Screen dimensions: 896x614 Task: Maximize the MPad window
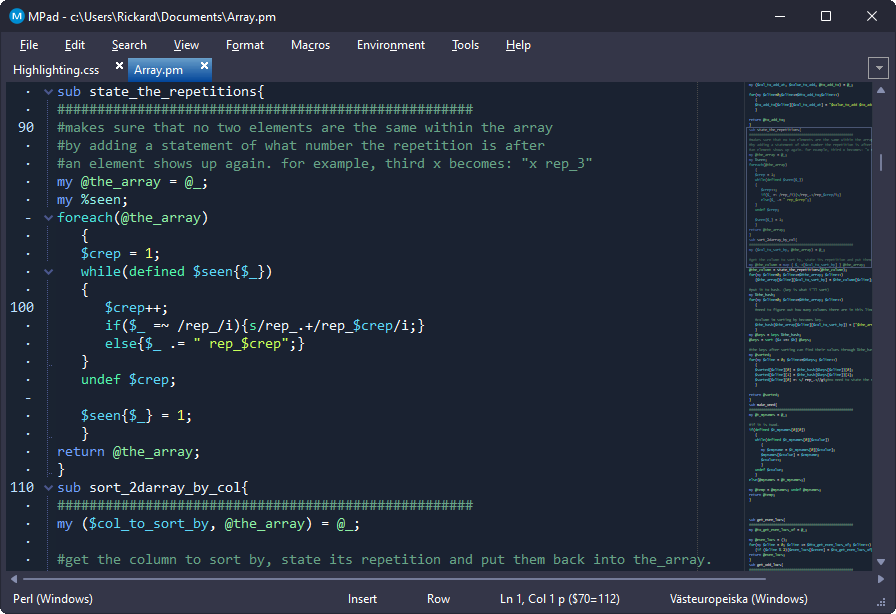825,16
